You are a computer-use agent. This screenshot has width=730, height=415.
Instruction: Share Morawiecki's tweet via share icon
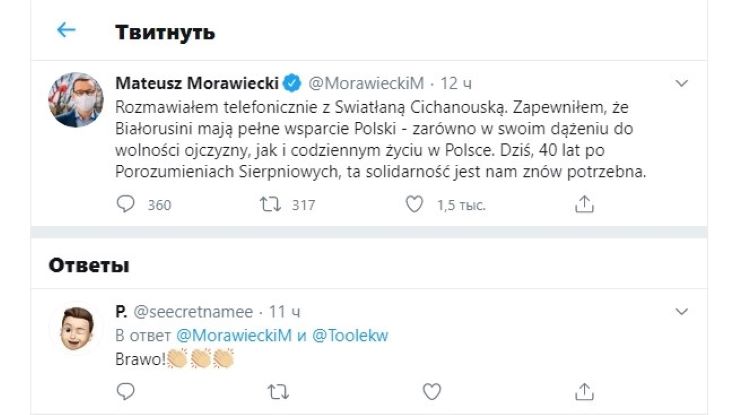click(x=586, y=204)
